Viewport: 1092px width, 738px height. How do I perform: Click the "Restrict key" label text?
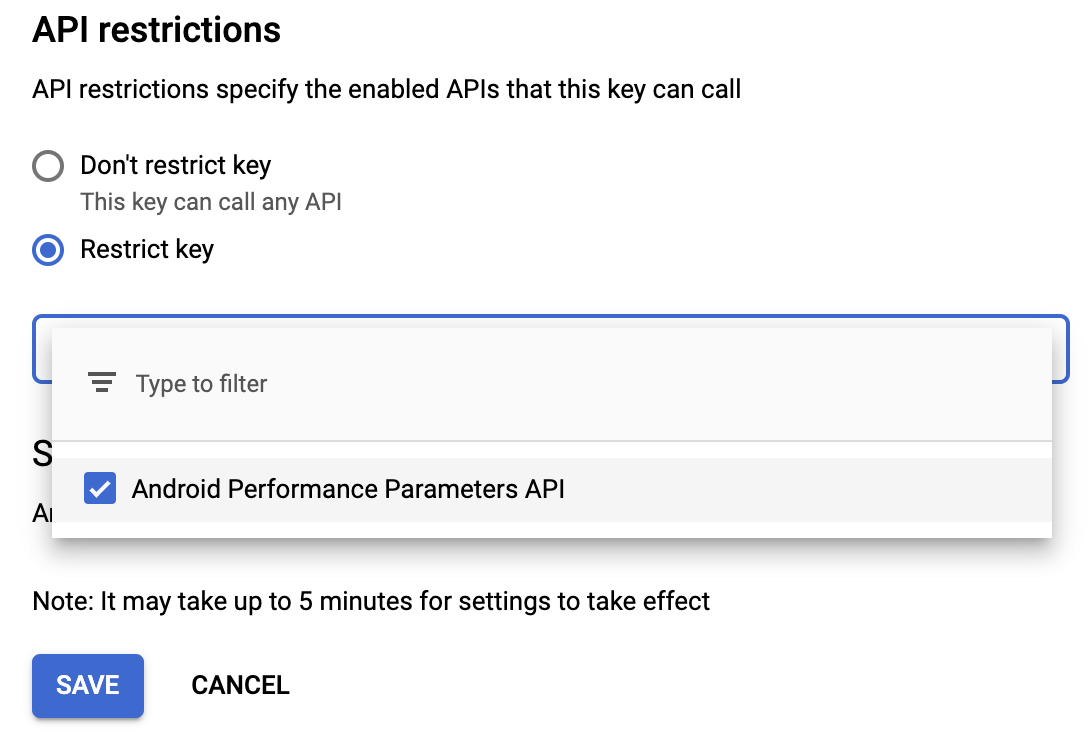click(x=147, y=249)
